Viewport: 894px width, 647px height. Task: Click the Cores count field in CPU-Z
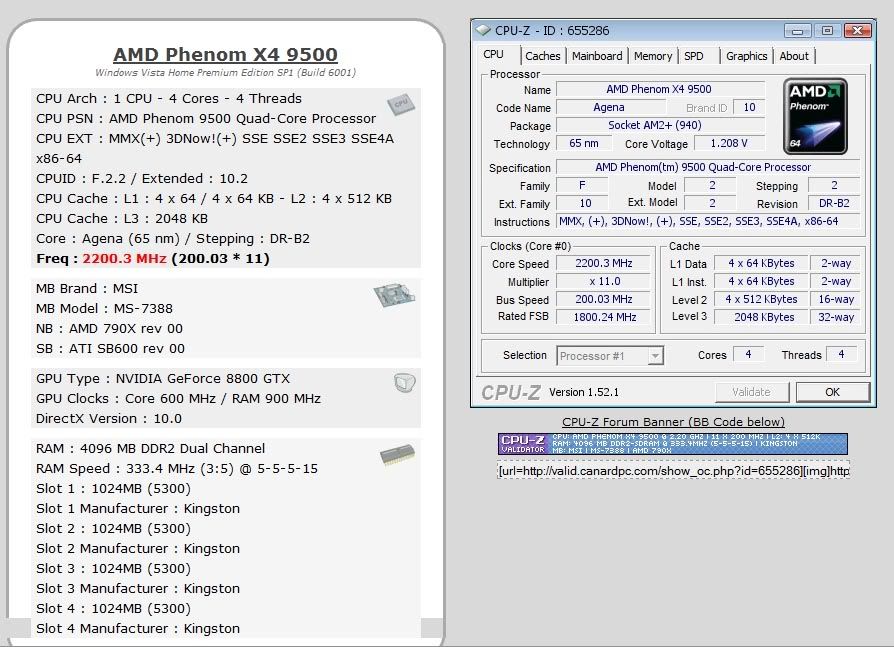pyautogui.click(x=749, y=354)
